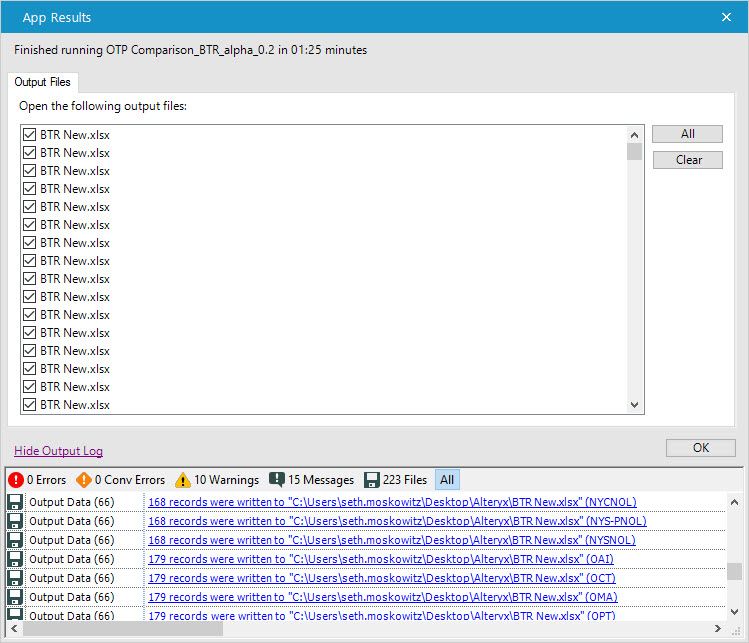
Task: Select the All log filter
Action: pyautogui.click(x=447, y=480)
